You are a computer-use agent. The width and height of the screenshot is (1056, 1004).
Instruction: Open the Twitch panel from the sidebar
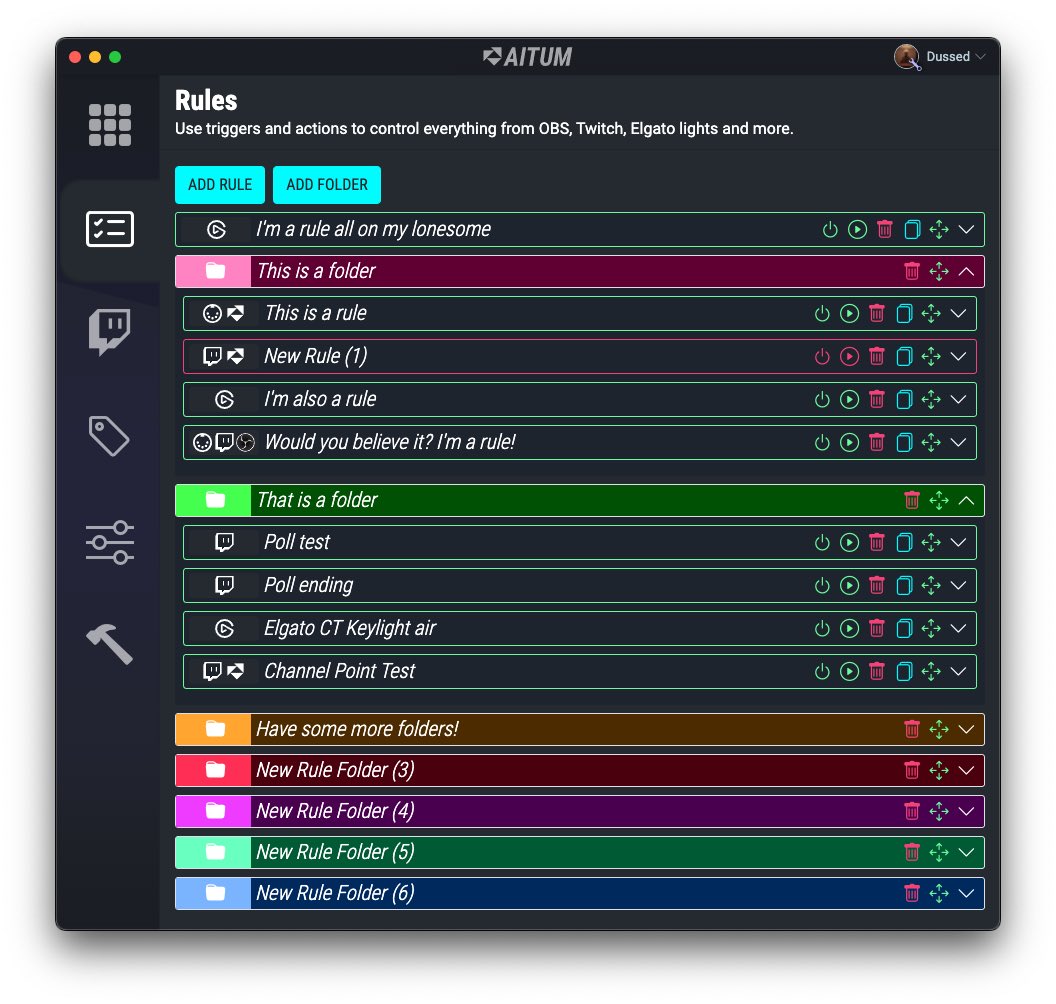click(x=109, y=331)
